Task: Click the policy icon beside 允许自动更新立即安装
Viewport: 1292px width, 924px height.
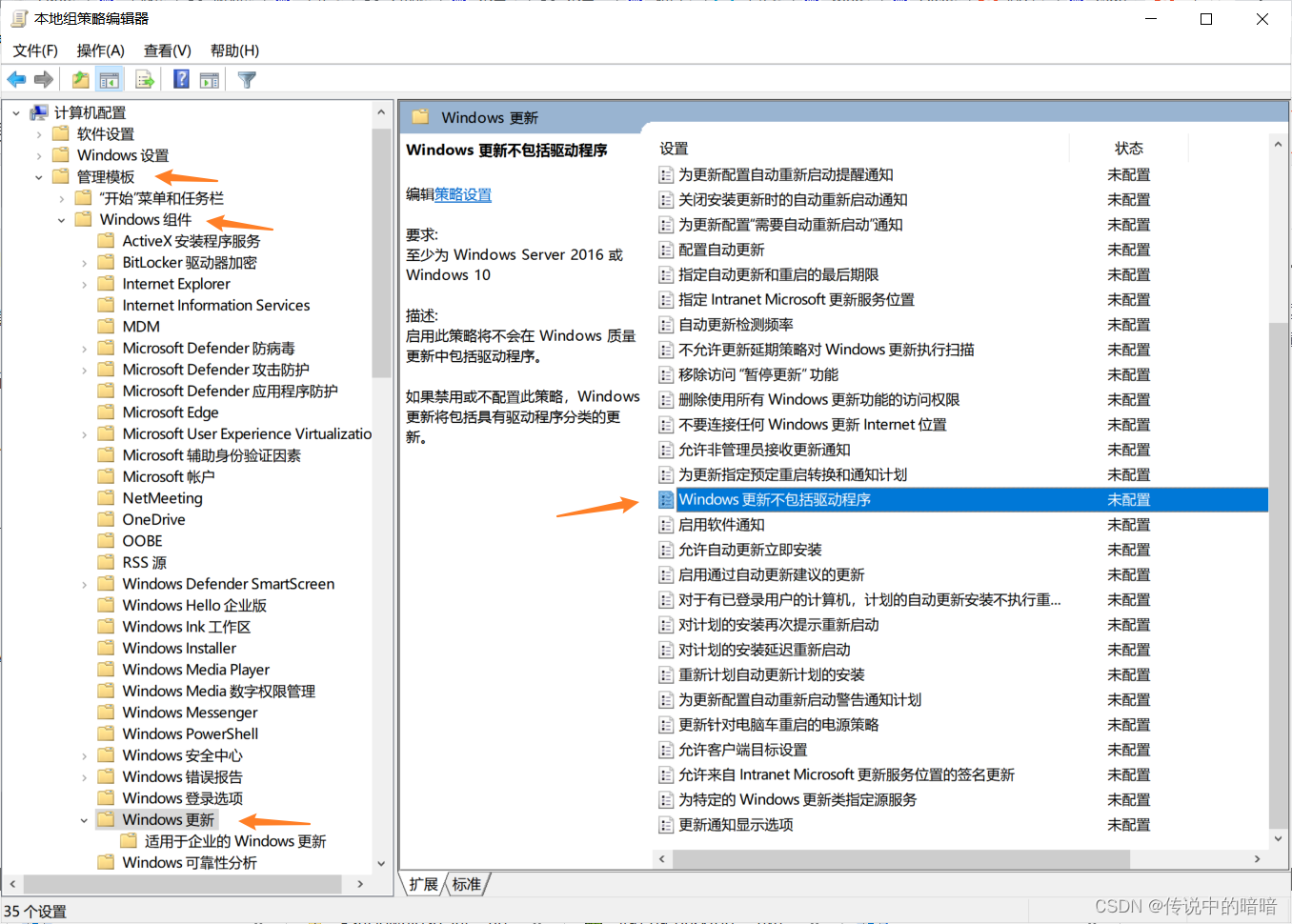Action: tap(666, 550)
